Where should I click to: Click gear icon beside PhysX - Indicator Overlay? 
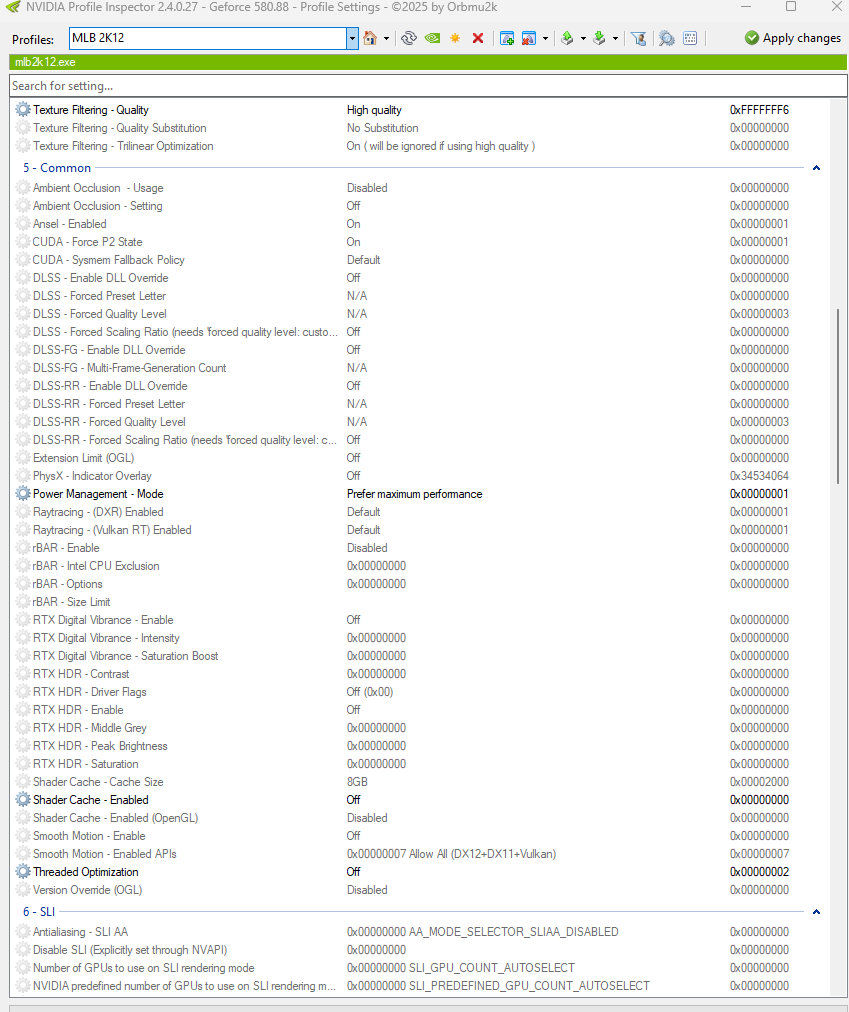point(23,476)
